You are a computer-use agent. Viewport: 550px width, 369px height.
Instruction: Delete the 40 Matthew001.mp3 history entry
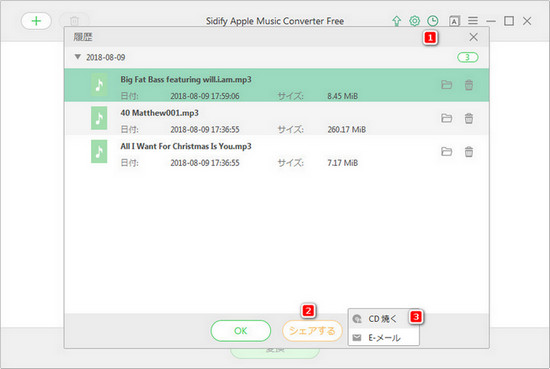pyautogui.click(x=469, y=118)
